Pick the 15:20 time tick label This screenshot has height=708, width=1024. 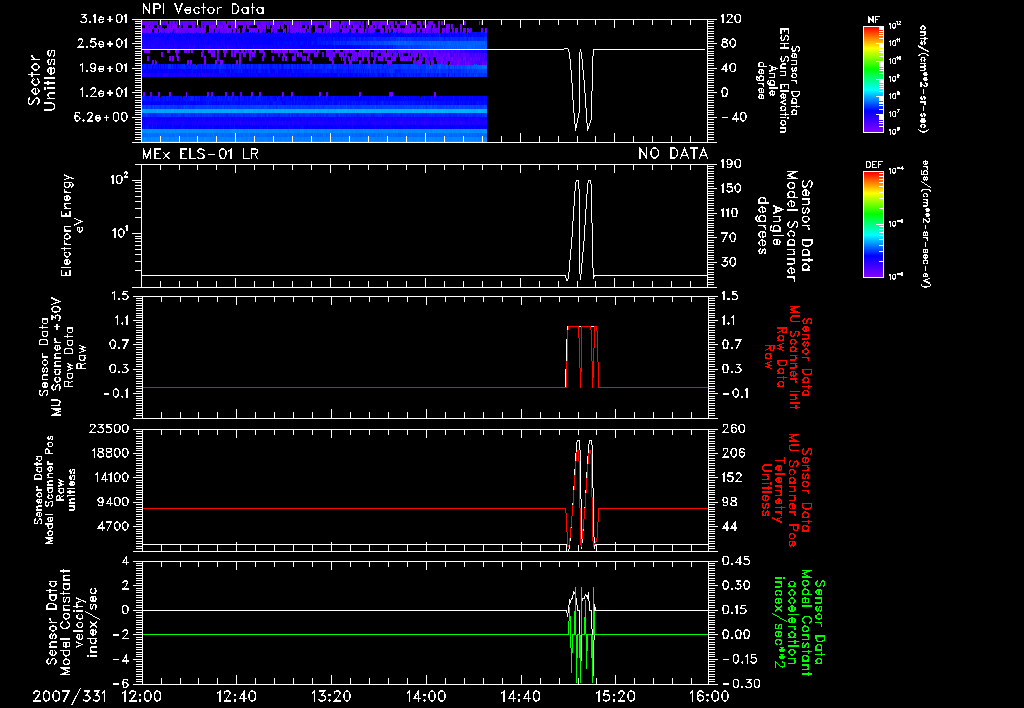(615, 696)
